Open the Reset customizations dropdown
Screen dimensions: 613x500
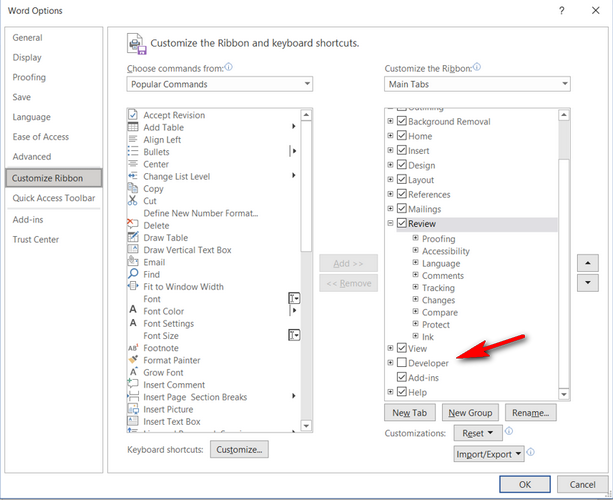pyautogui.click(x=478, y=433)
